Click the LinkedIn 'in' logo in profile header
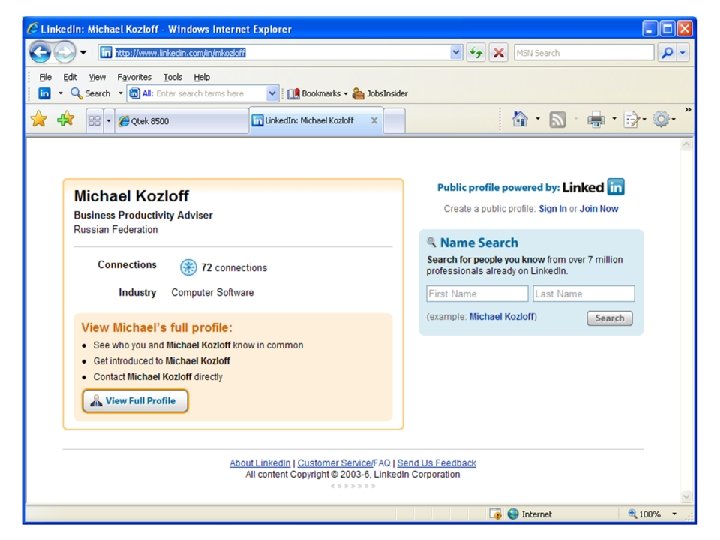Viewport: 720px width, 540px height. [x=616, y=187]
